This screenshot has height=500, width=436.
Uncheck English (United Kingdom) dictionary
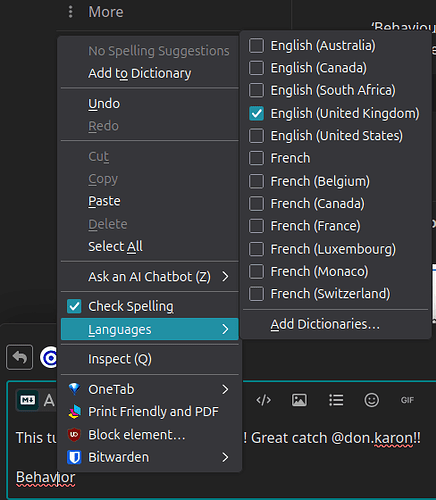pos(256,113)
